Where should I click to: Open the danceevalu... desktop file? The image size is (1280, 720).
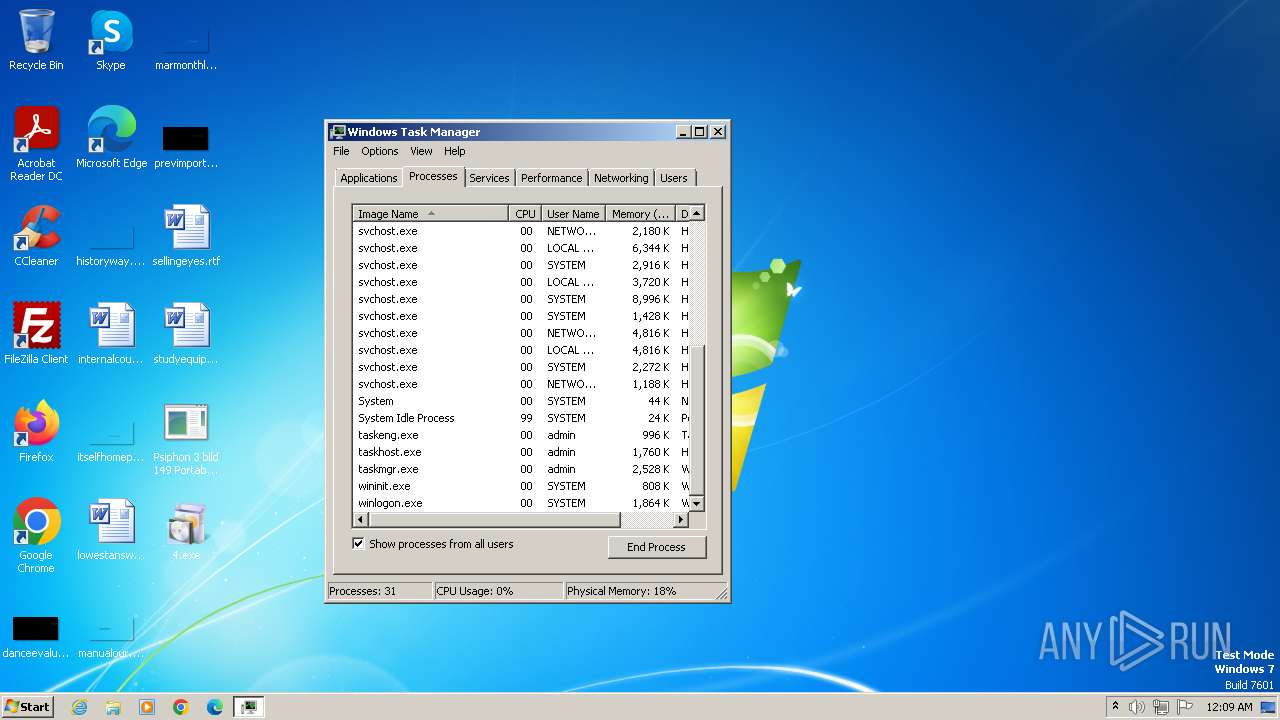36,635
